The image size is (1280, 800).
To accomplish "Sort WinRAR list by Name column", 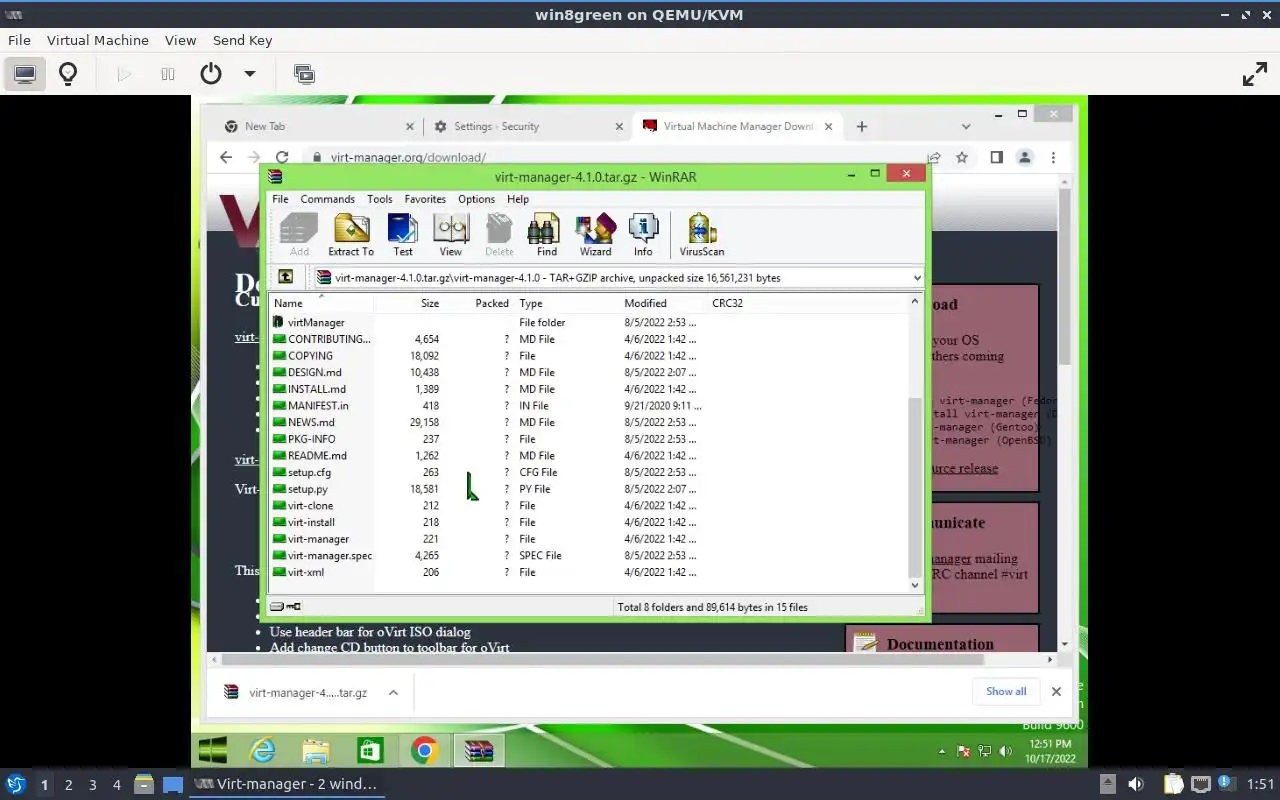I will [321, 302].
